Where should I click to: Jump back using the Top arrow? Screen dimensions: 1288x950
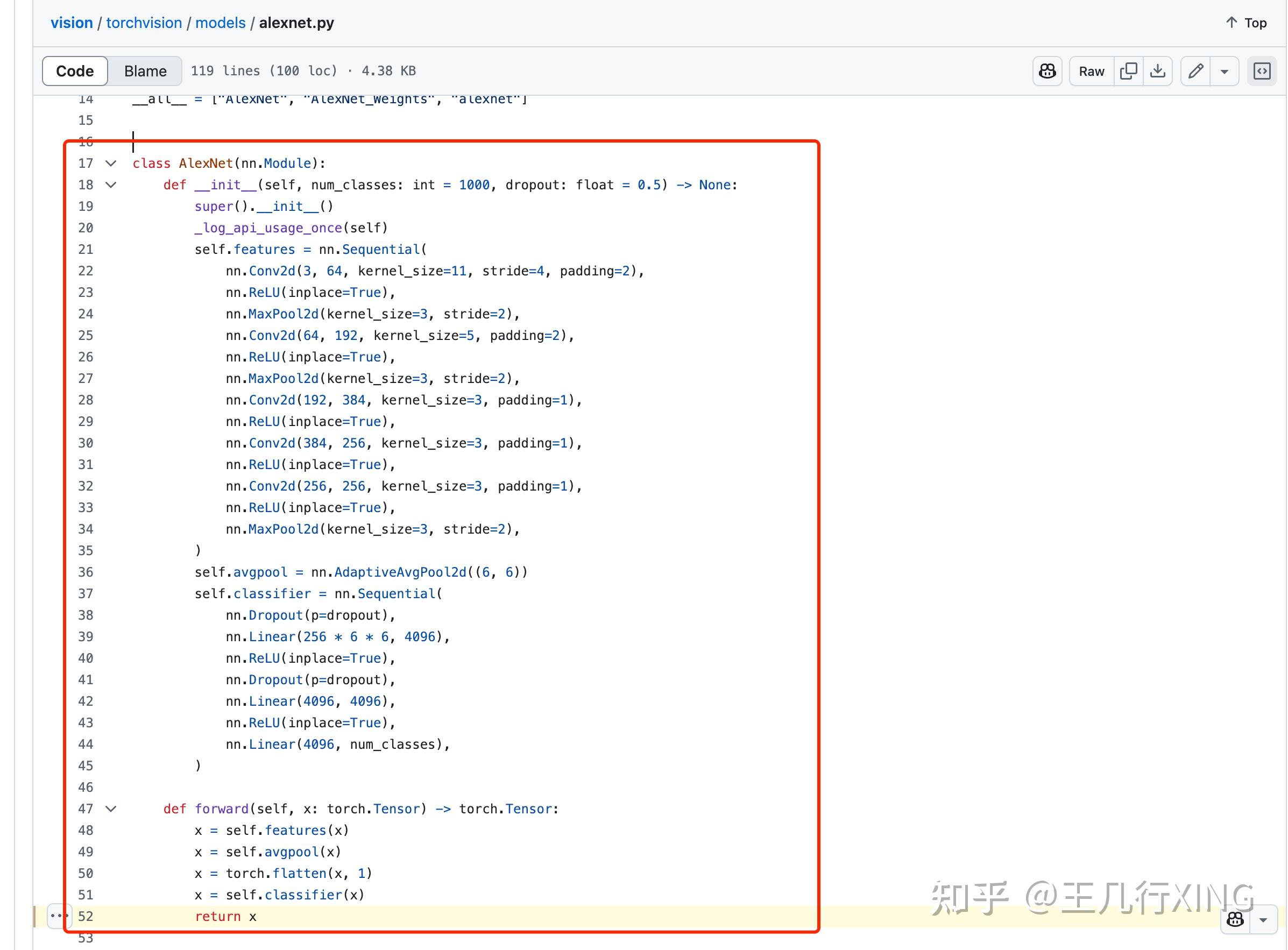pyautogui.click(x=1246, y=23)
